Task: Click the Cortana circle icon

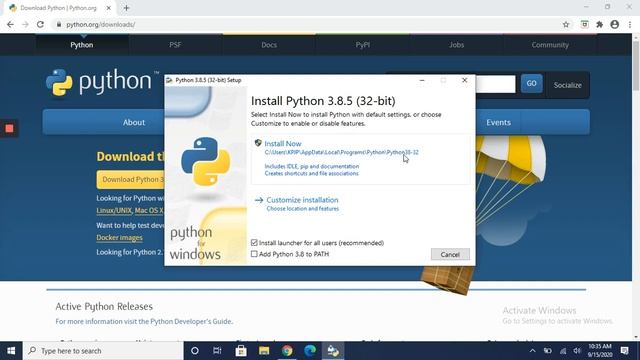Action: (195, 351)
